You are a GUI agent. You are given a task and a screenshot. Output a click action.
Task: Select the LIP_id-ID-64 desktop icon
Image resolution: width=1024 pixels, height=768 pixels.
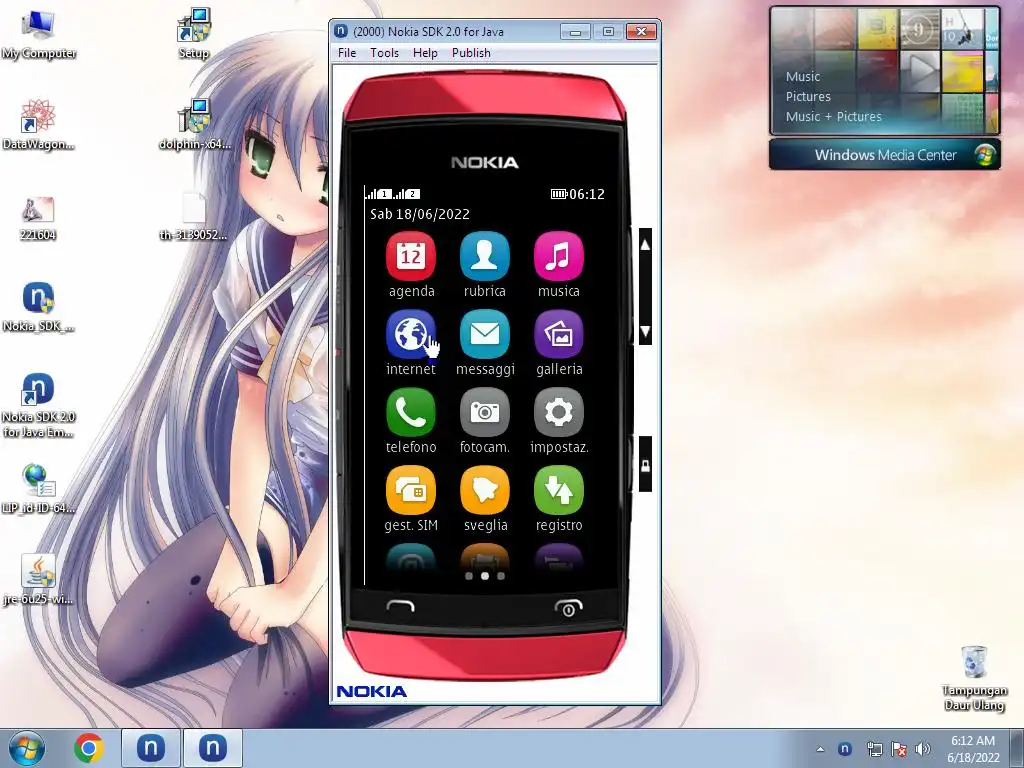click(38, 488)
